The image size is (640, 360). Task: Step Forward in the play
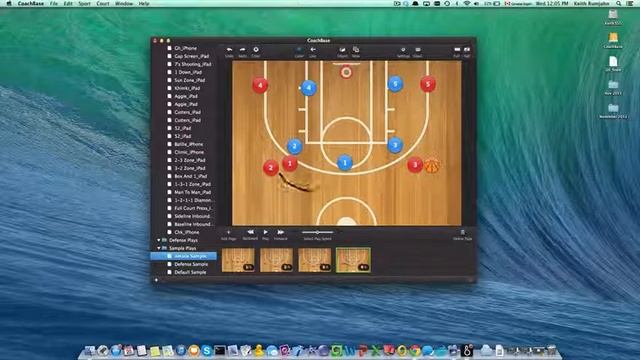tap(280, 232)
